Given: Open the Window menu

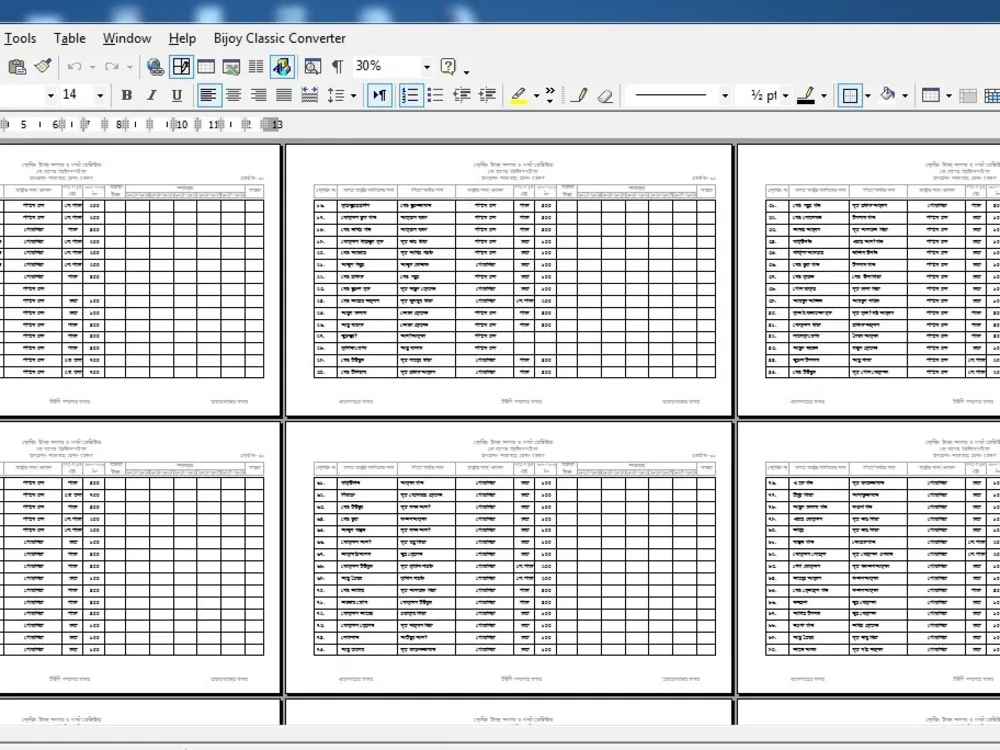Looking at the screenshot, I should (x=127, y=38).
